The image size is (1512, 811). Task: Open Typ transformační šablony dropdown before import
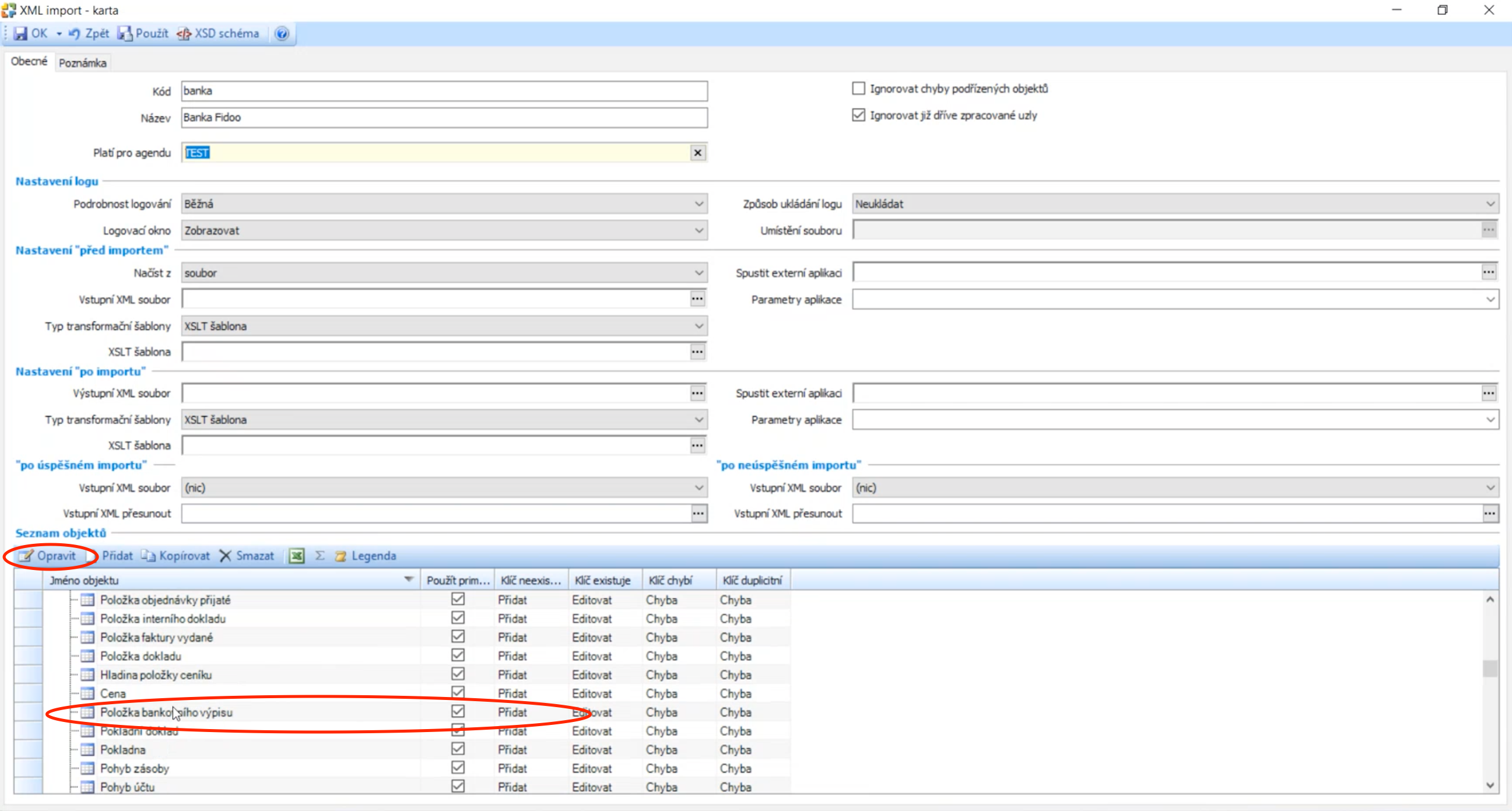699,326
